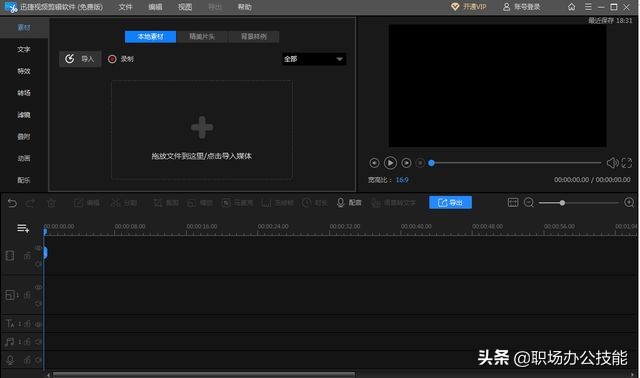Viewport: 640px width, 378px height.
Task: Click the undo arrow in timeline toolbar
Action: [x=12, y=203]
